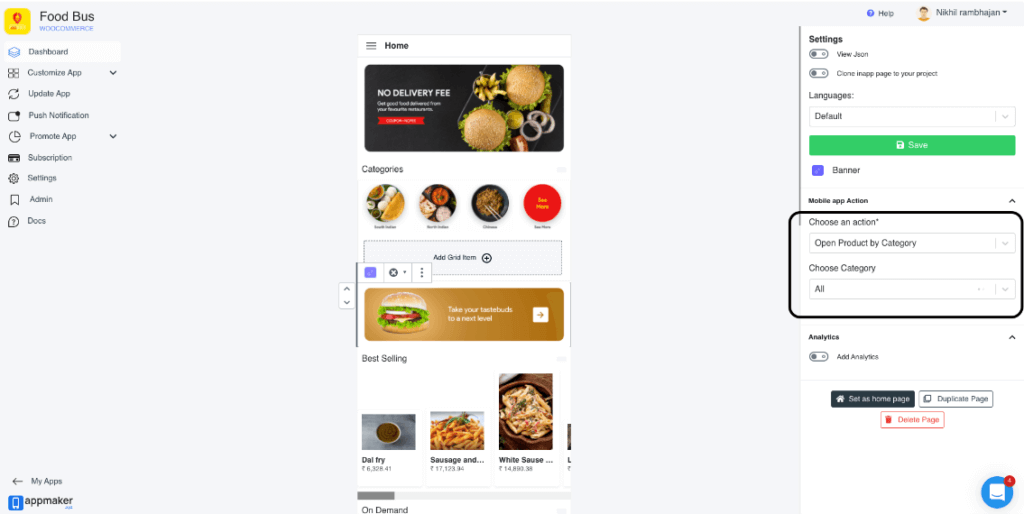Click the Help question mark icon

pos(870,13)
